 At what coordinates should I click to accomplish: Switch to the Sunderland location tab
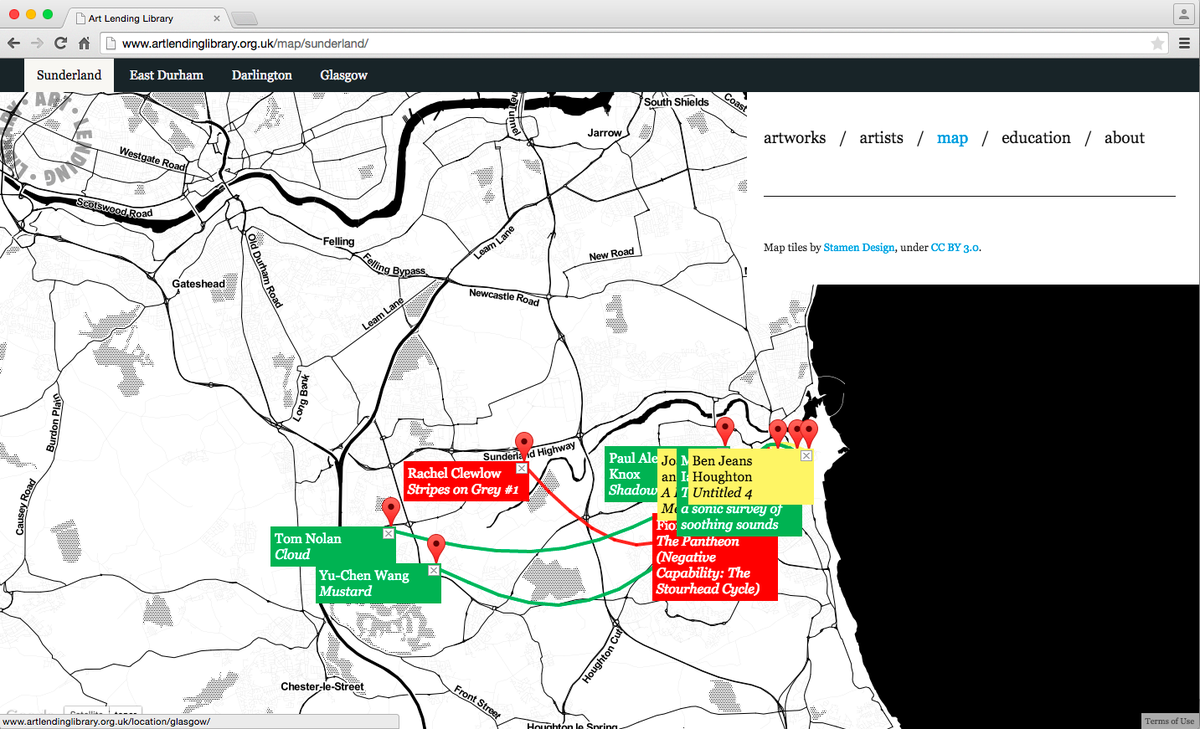pyautogui.click(x=69, y=75)
